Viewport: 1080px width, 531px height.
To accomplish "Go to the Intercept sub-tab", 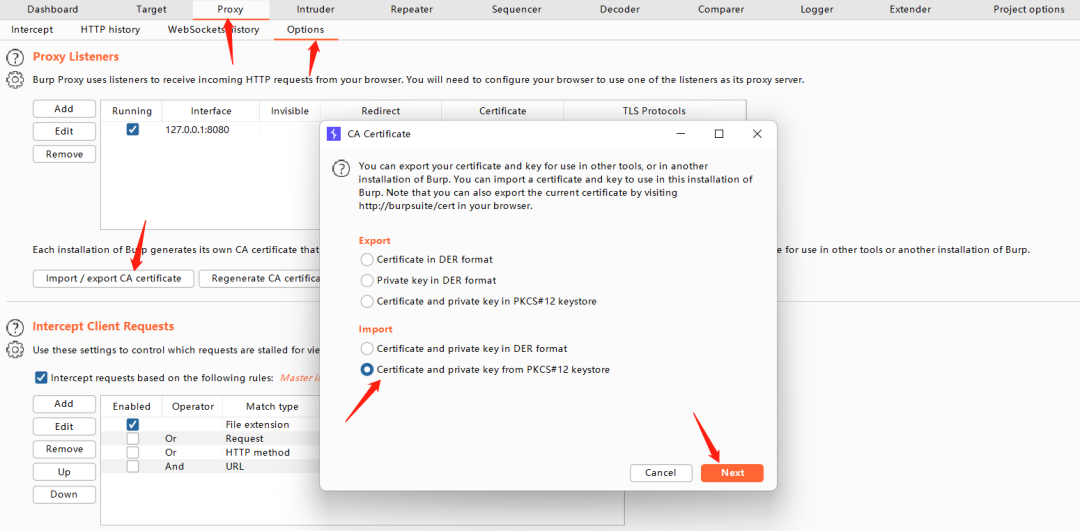I will (x=32, y=30).
